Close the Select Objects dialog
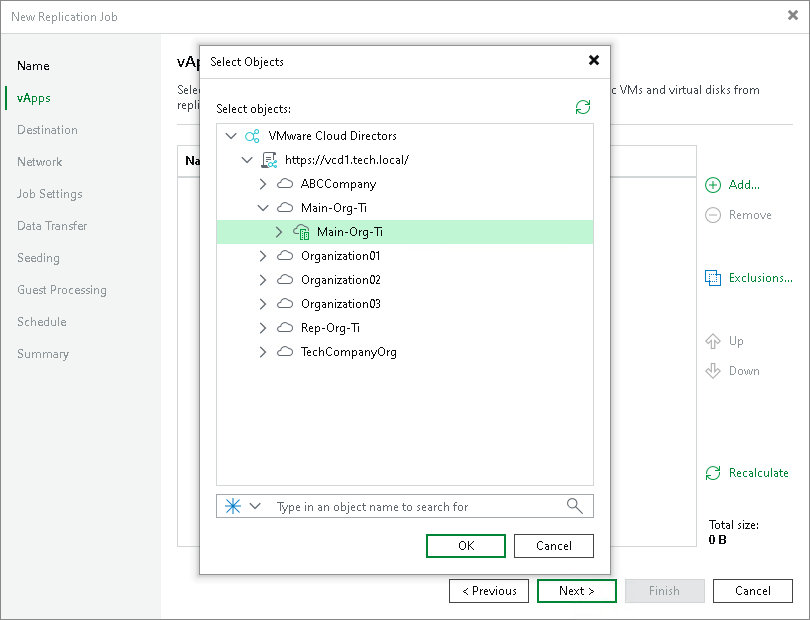The height and width of the screenshot is (620, 810). point(594,60)
